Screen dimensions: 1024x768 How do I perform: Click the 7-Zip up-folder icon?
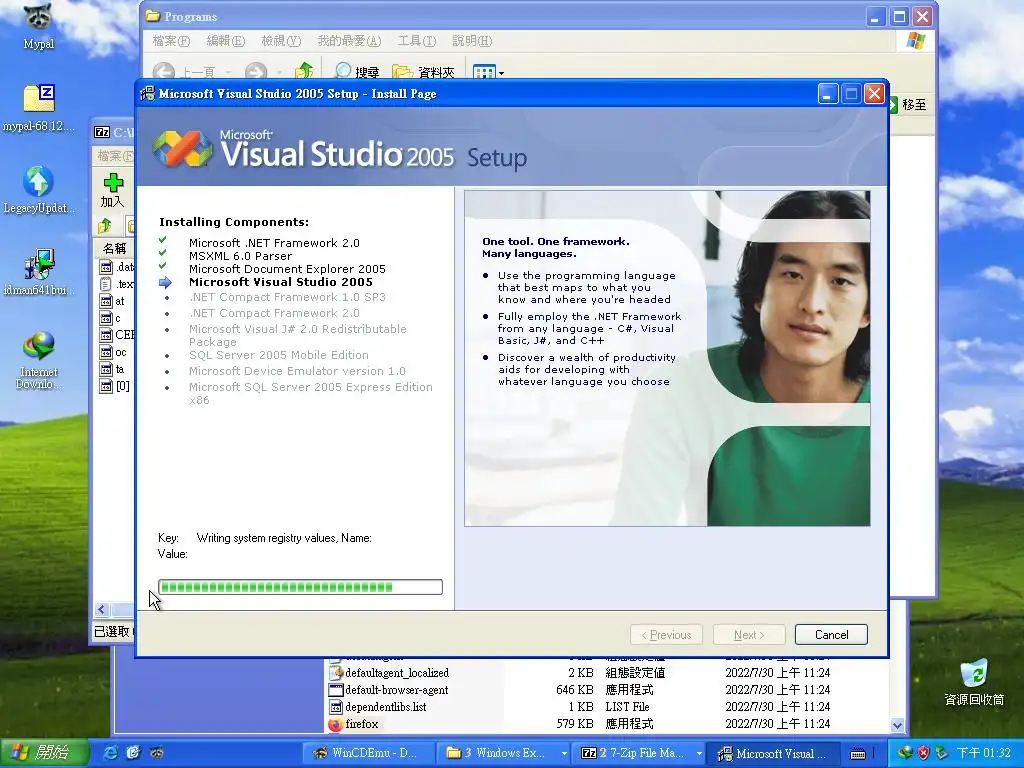click(x=104, y=226)
